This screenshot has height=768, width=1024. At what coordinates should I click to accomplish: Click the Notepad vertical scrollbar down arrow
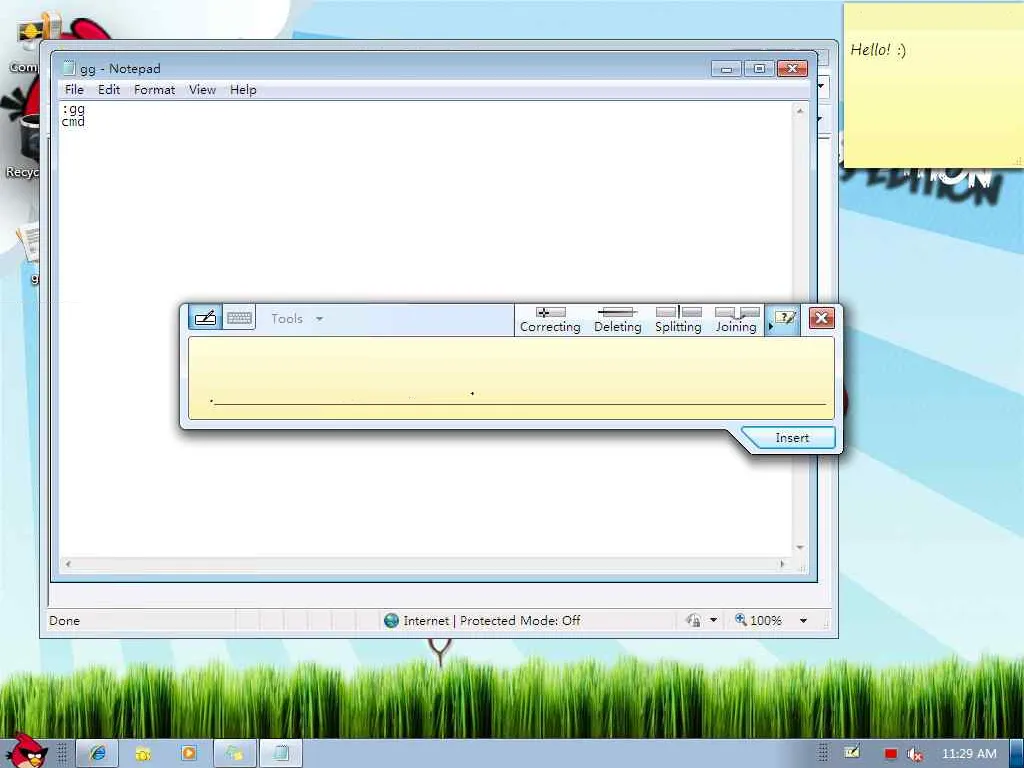[800, 547]
